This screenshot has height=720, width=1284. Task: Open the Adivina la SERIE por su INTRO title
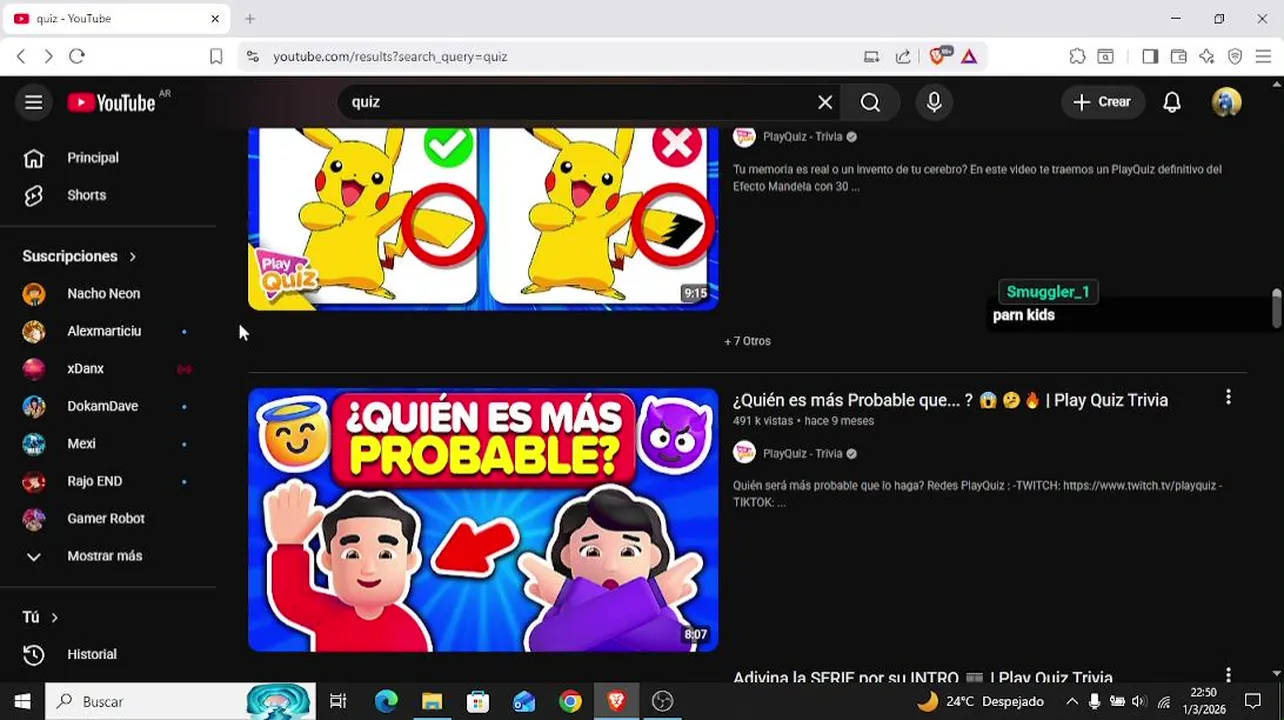coord(923,677)
